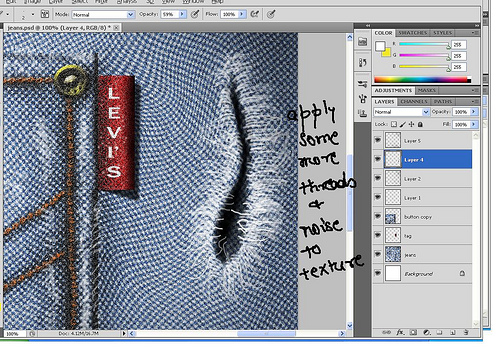
Task: Create a new group icon
Action: (x=440, y=332)
